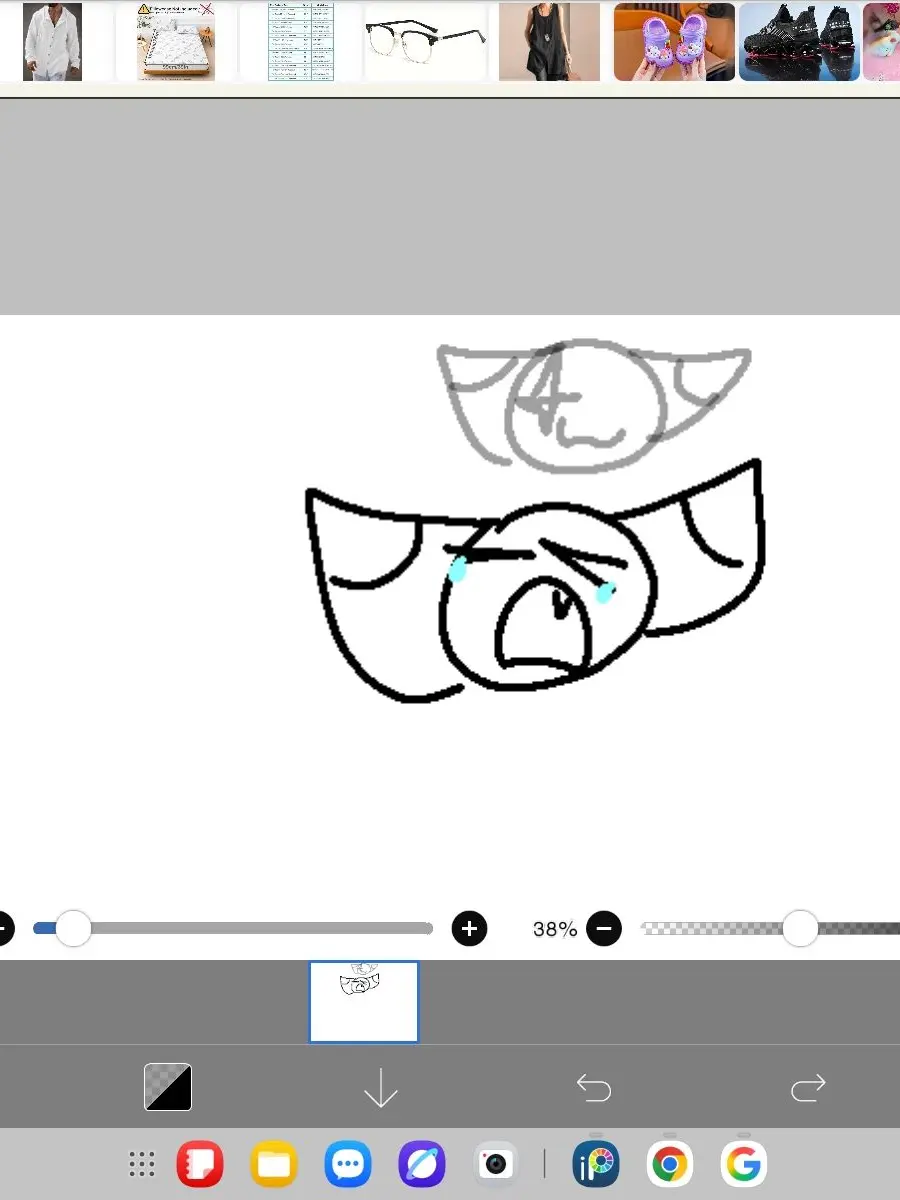
Task: Open the blue Messages app
Action: point(348,1164)
